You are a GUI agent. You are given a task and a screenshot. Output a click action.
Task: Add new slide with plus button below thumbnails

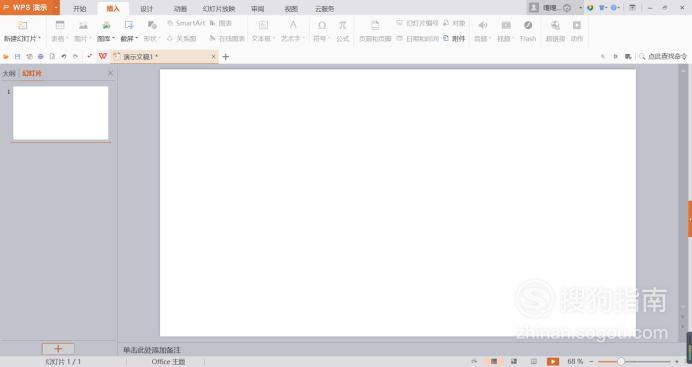(x=58, y=348)
